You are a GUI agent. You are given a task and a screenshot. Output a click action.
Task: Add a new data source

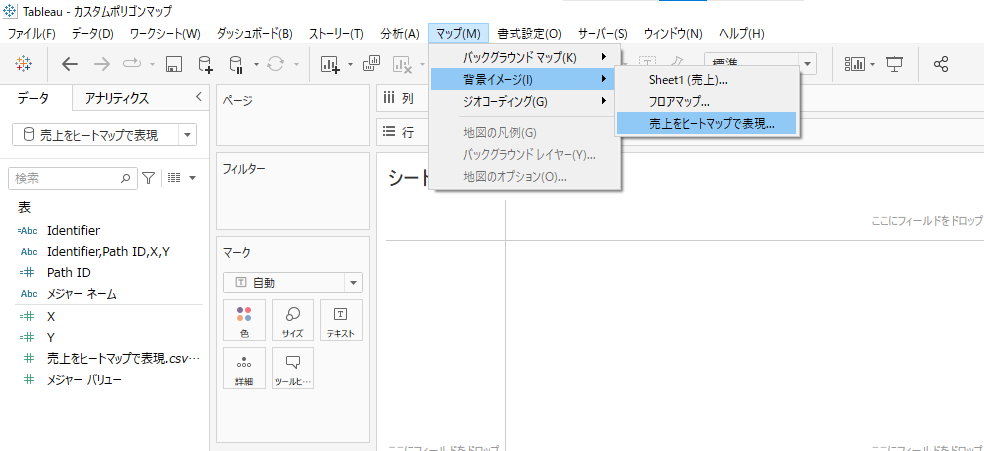205,64
